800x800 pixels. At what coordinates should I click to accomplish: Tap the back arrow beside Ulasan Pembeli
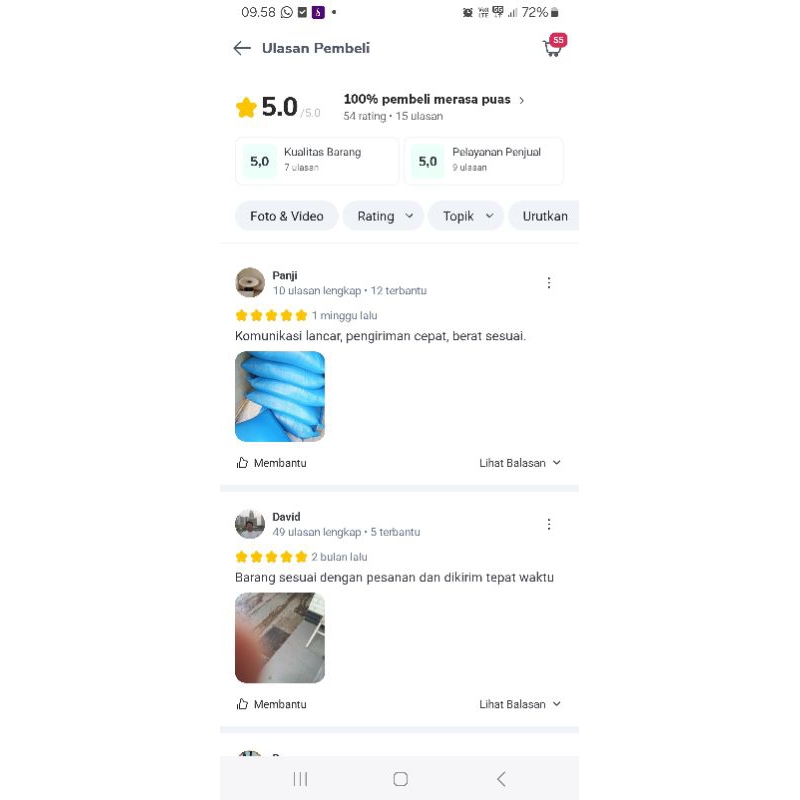tap(242, 48)
